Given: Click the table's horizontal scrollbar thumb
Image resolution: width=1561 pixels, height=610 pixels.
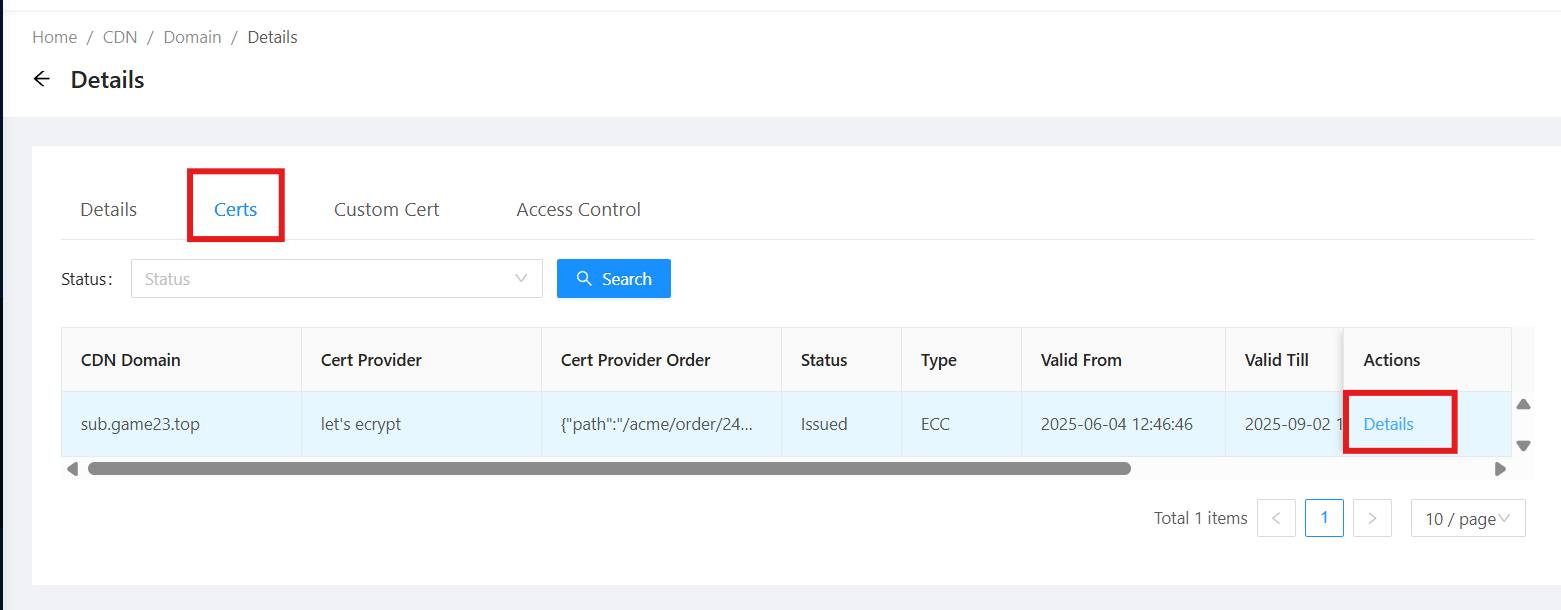Looking at the screenshot, I should pos(608,468).
